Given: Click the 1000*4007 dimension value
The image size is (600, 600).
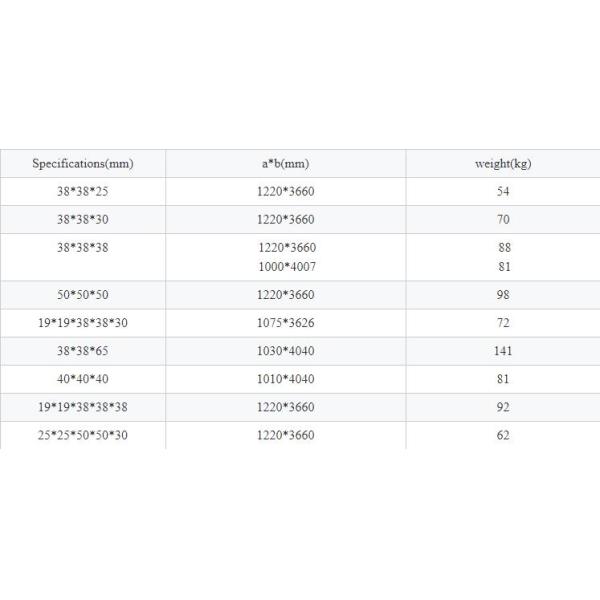Looking at the screenshot, I should (x=286, y=267).
